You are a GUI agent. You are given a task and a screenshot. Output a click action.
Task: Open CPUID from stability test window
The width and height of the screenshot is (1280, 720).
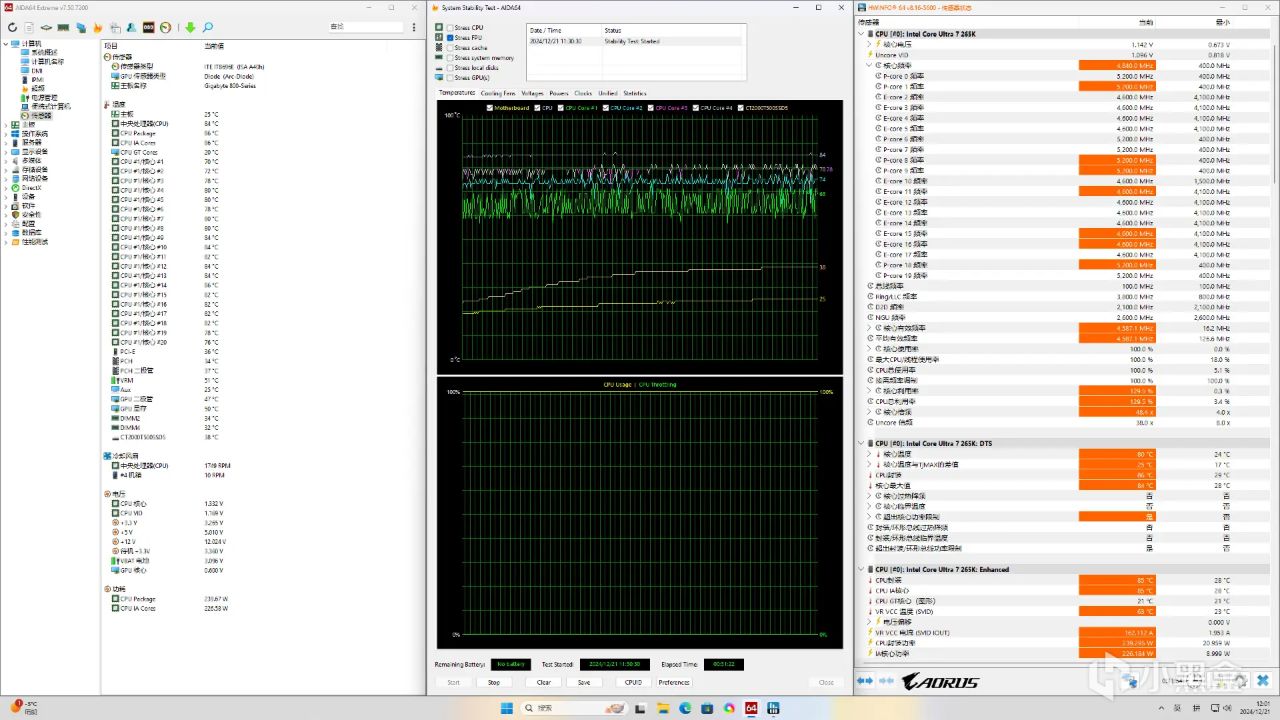click(x=633, y=682)
